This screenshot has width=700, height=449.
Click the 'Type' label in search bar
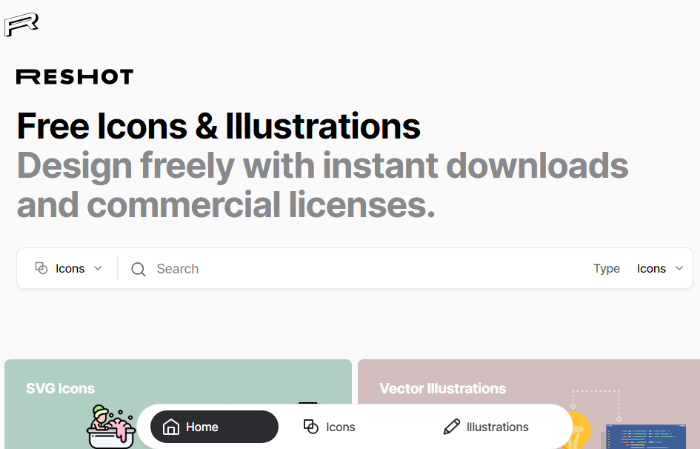coord(606,269)
